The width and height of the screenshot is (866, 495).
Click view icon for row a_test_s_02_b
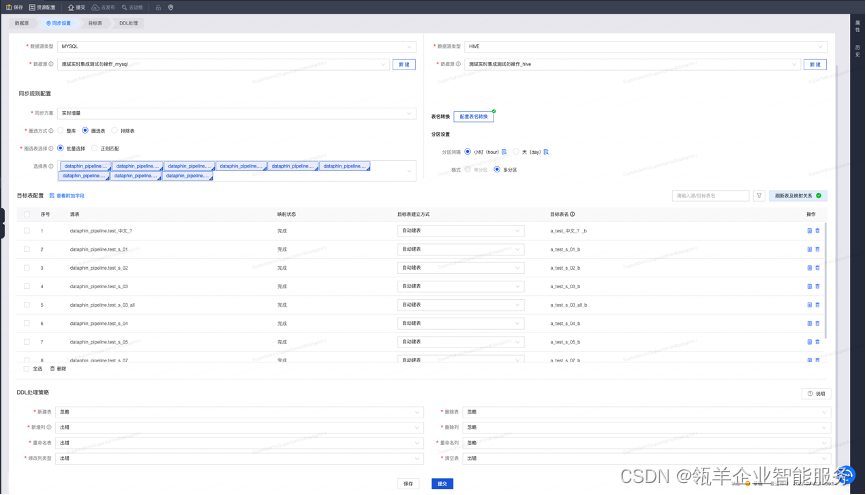[x=810, y=267]
